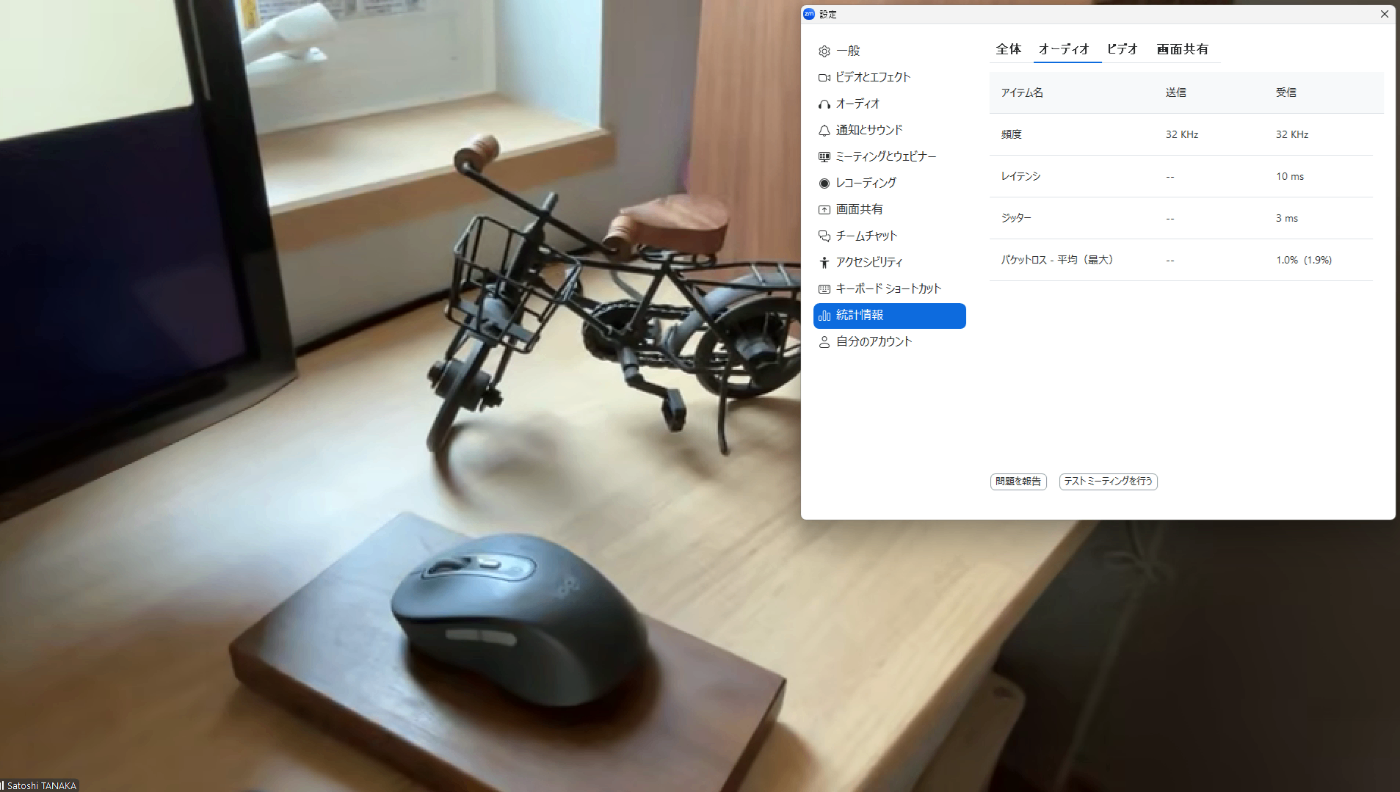
Task: Open アクセシビリティ settings
Action: click(x=889, y=263)
